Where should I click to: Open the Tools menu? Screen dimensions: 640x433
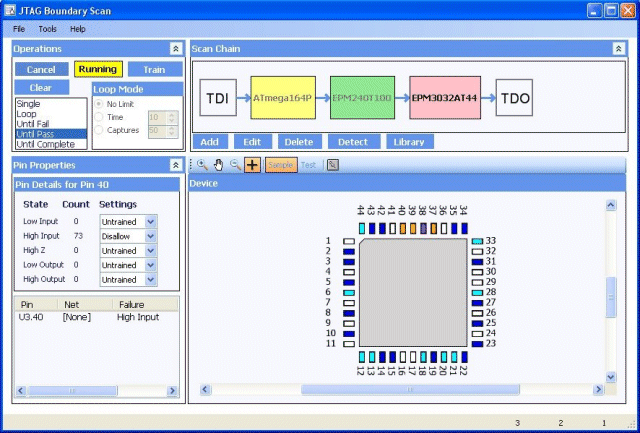click(47, 29)
